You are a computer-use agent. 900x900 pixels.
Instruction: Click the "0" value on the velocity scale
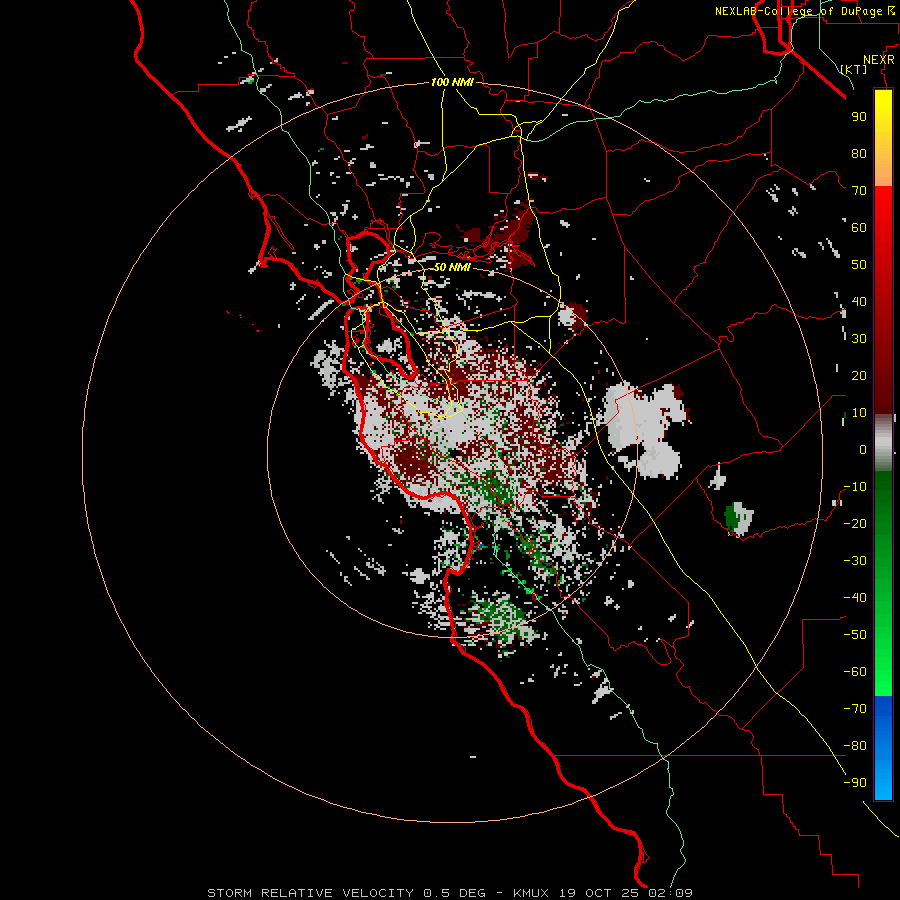(x=863, y=450)
